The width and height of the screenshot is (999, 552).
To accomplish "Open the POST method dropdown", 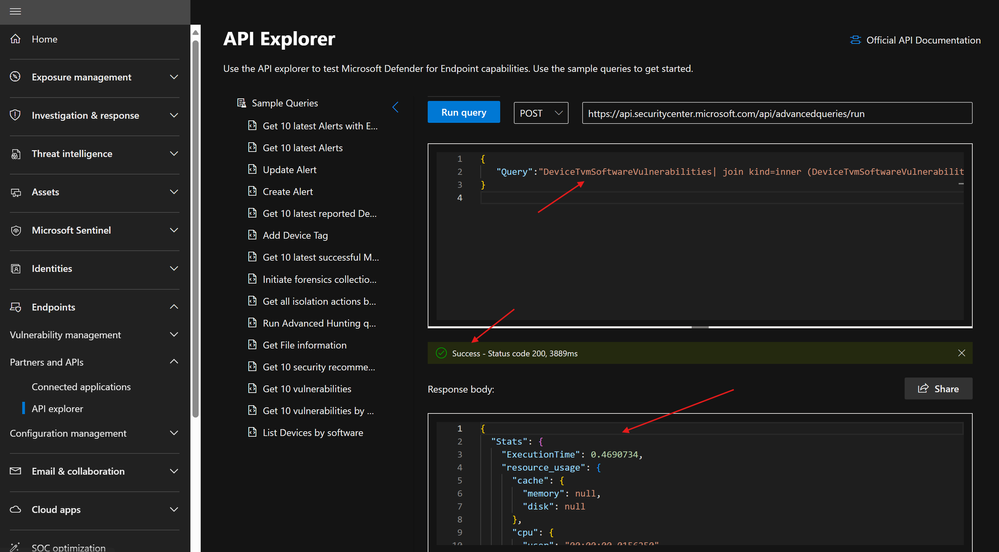I will (541, 113).
